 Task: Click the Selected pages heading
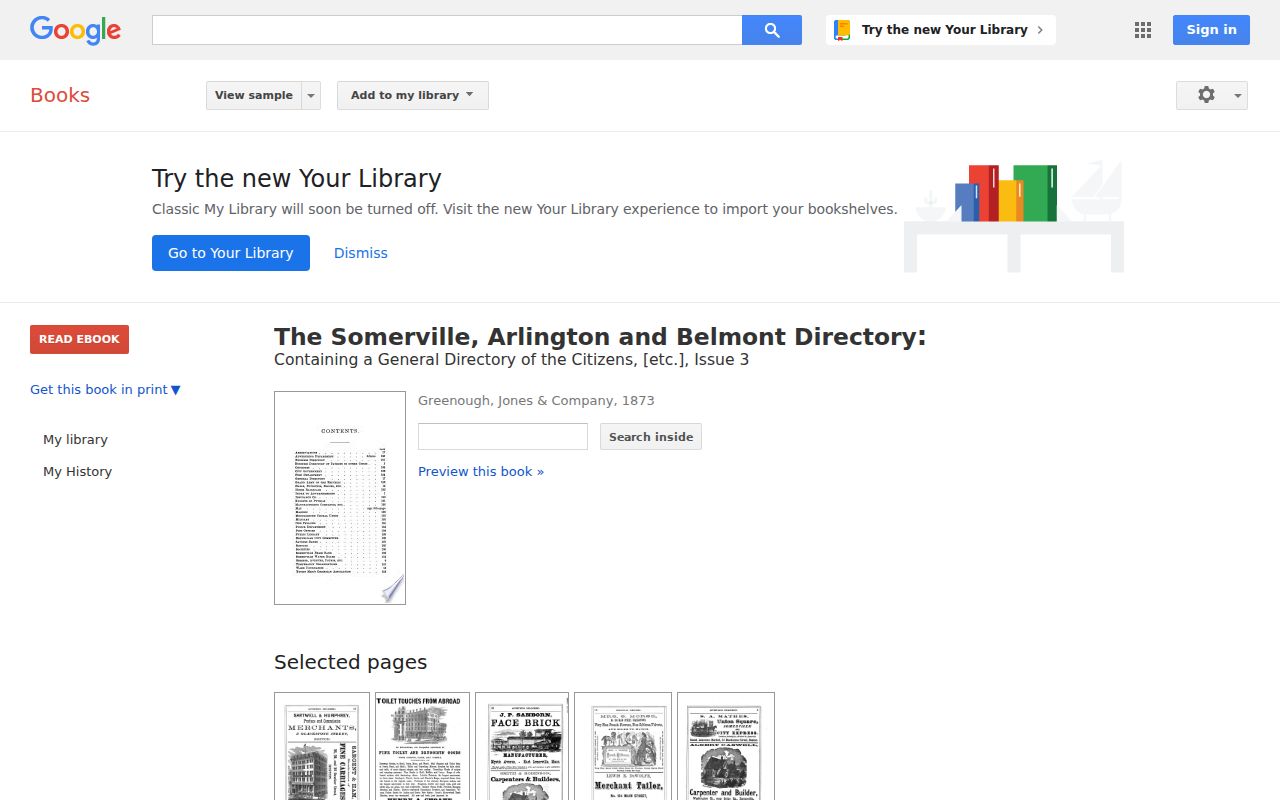coord(350,663)
